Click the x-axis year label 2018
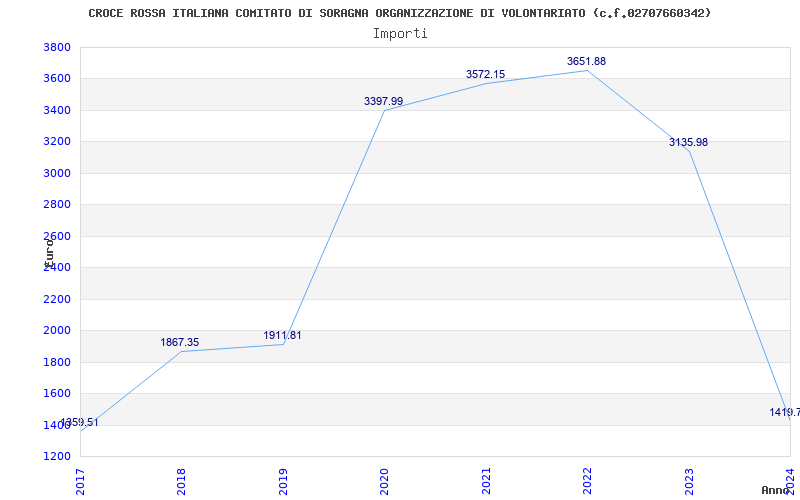Image resolution: width=800 pixels, height=500 pixels. 181,482
